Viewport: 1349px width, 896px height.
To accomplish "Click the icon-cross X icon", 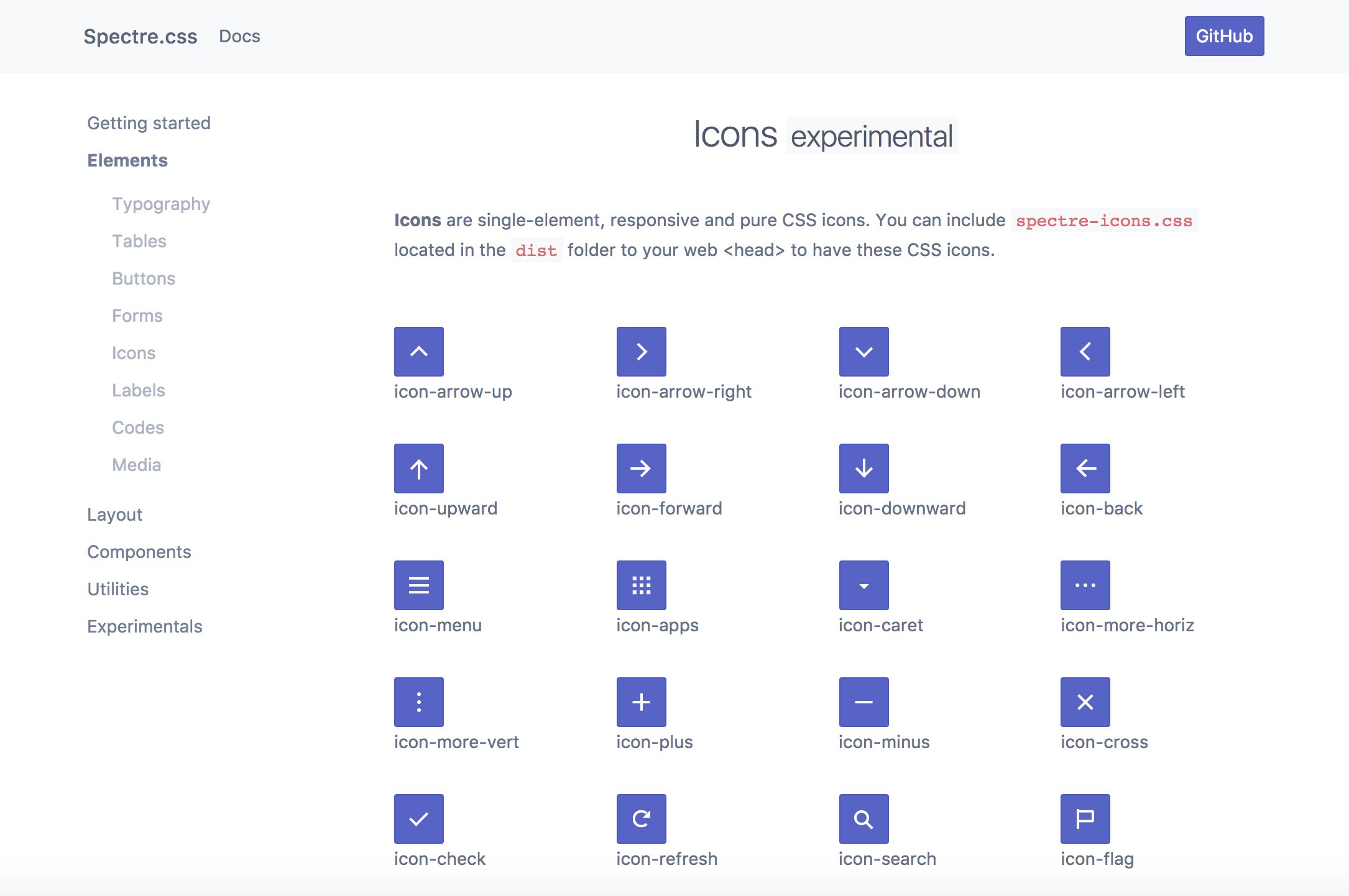I will 1085,702.
